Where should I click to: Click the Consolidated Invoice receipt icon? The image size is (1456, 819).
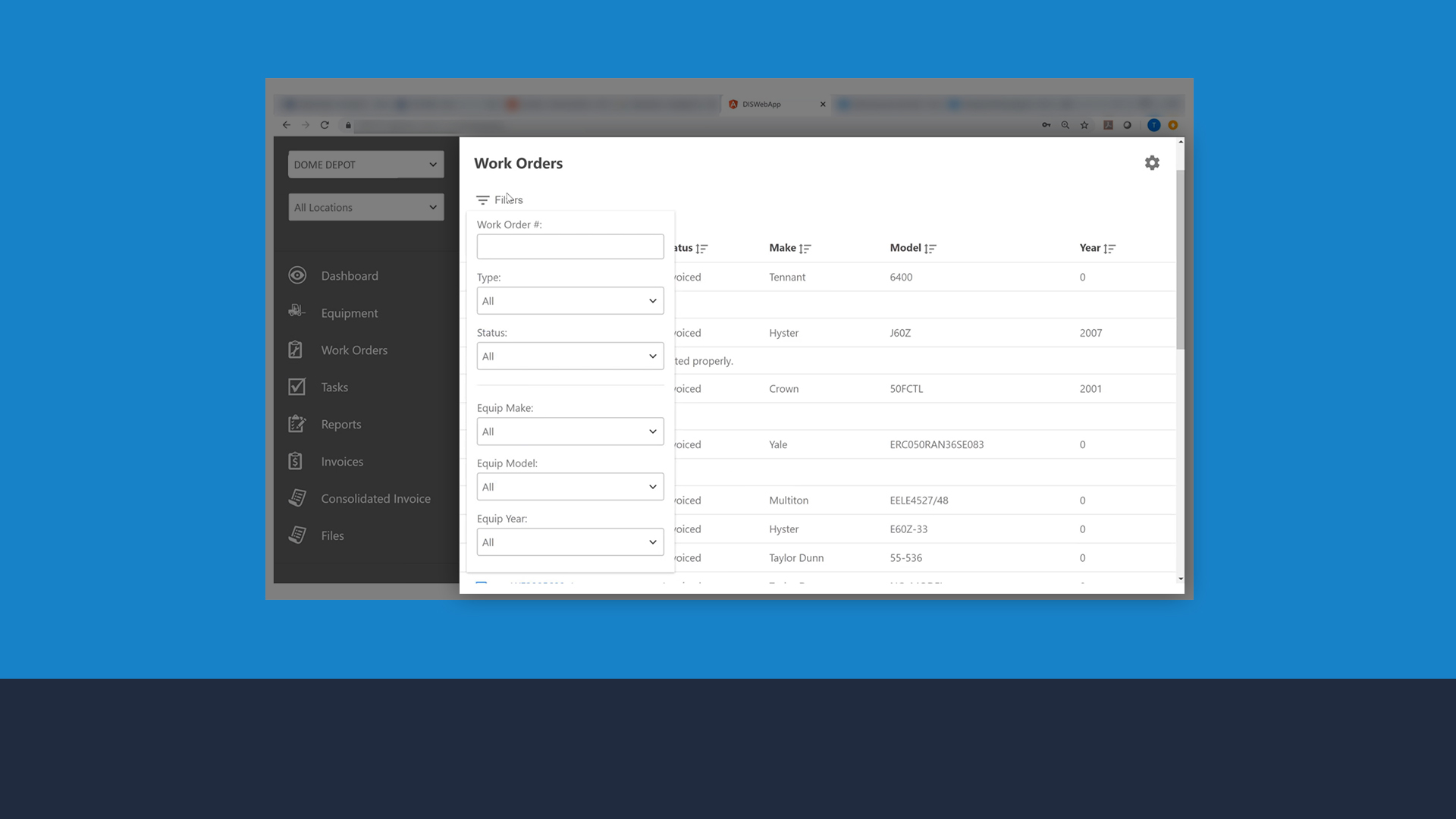(x=297, y=498)
